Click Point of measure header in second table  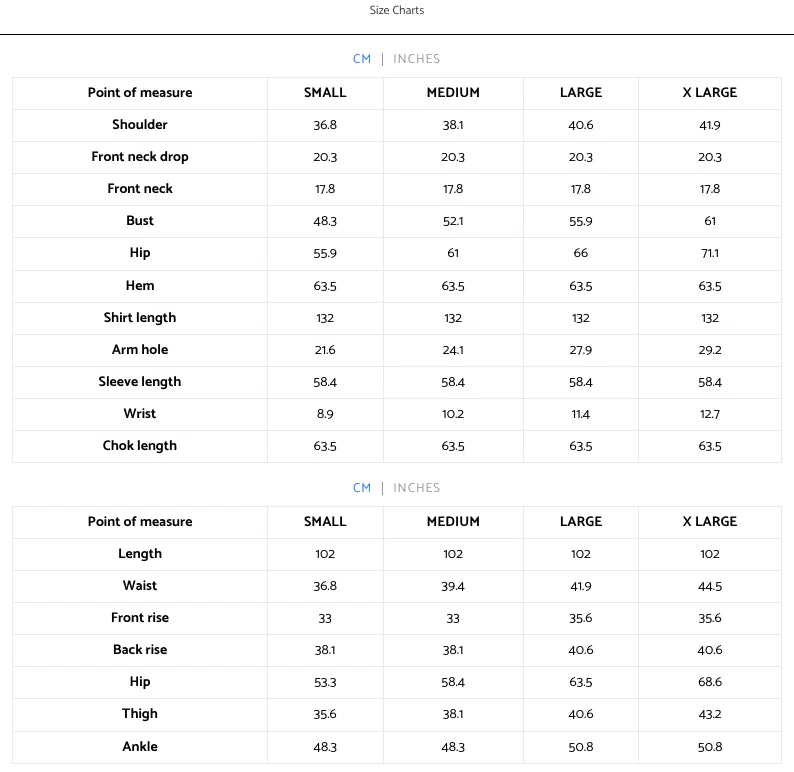coord(140,521)
